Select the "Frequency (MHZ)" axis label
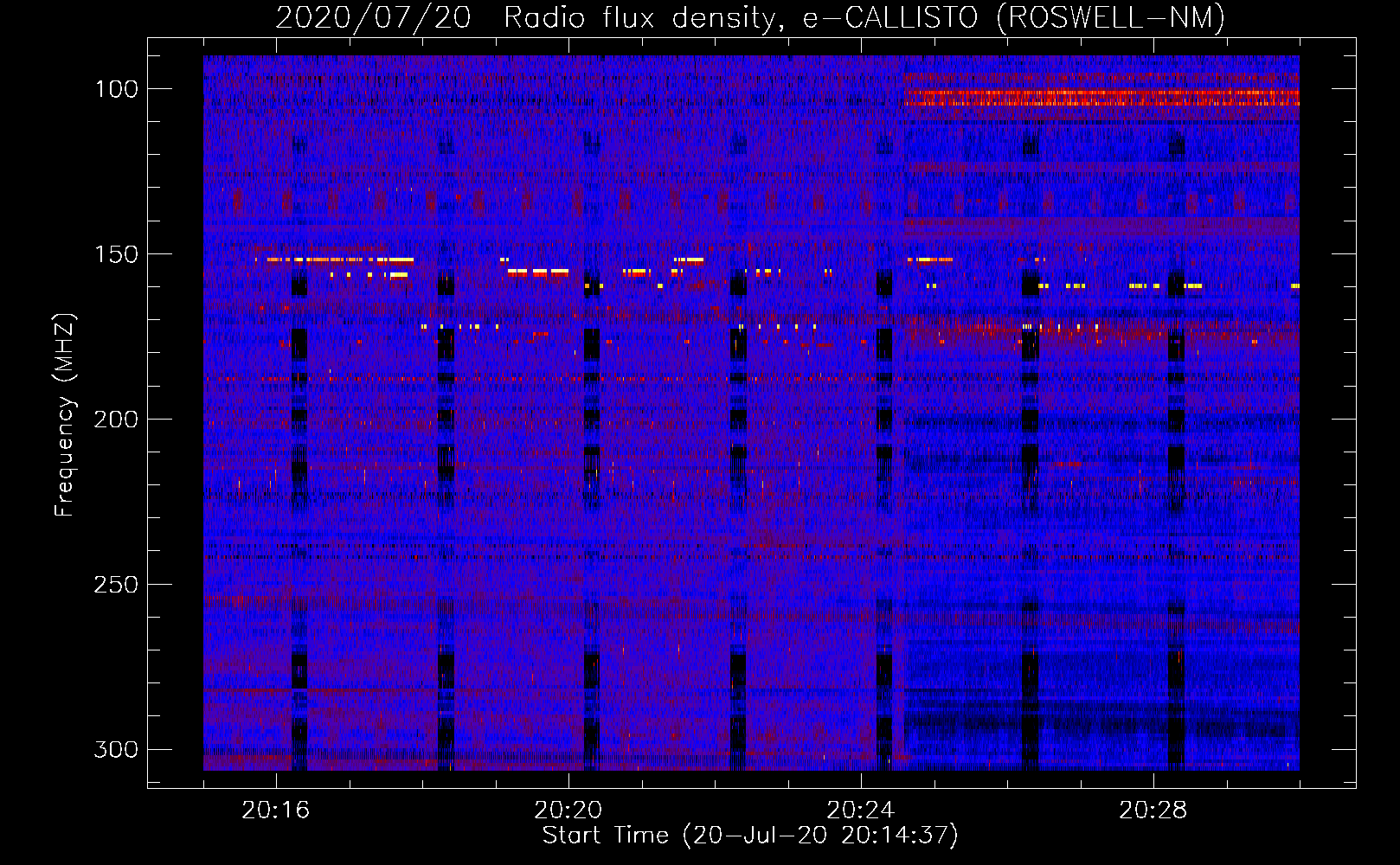This screenshot has width=1400, height=865. [65, 414]
